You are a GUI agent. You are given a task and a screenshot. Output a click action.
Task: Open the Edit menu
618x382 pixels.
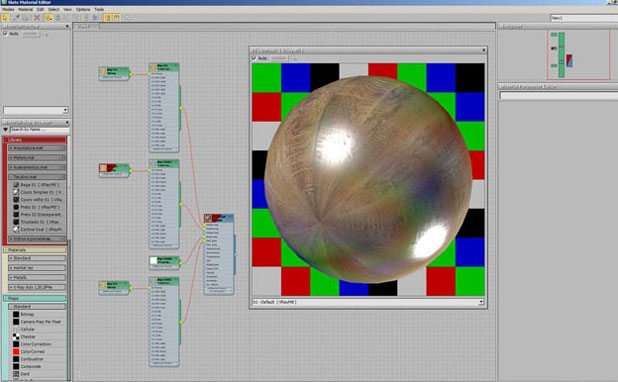pos(40,9)
